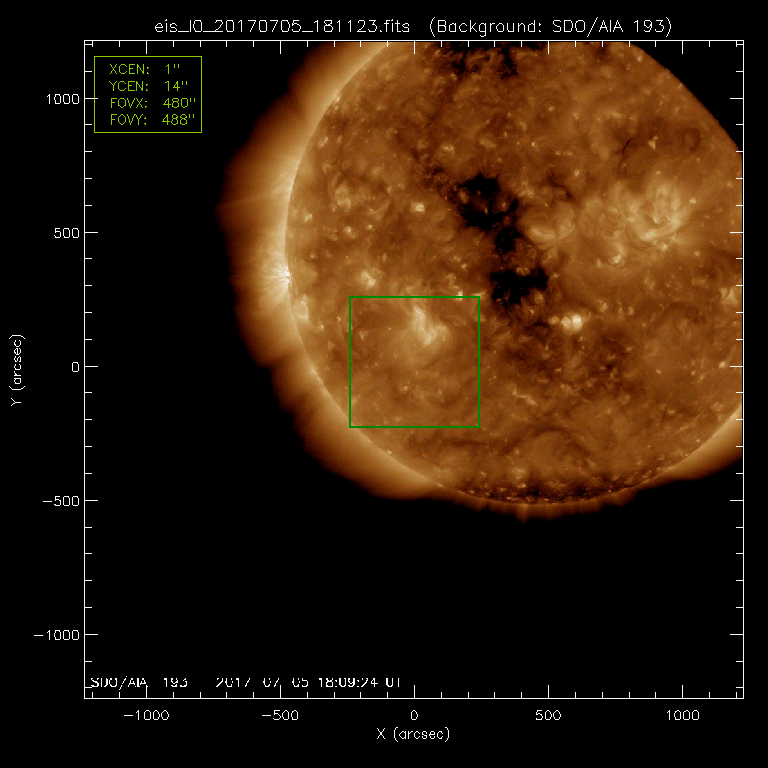Click the 1000 tick label on X axis
768x768 pixels.
(x=682, y=716)
